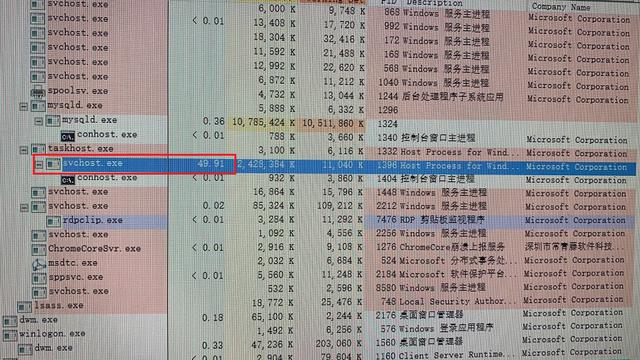Click the CPU value 0.18
Image resolution: width=640 pixels, height=360 pixels.
[213, 318]
